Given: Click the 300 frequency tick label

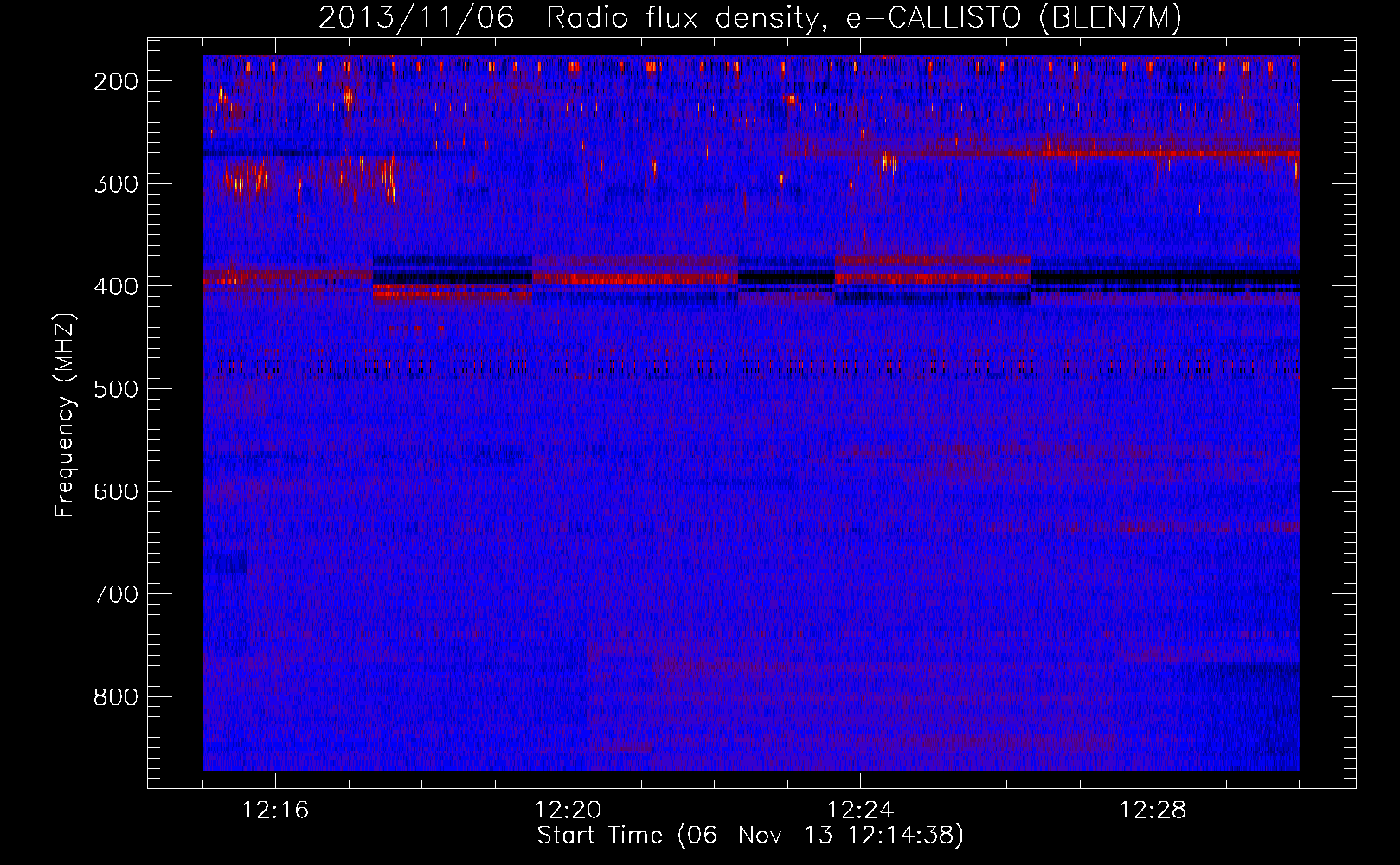Looking at the screenshot, I should click(116, 184).
